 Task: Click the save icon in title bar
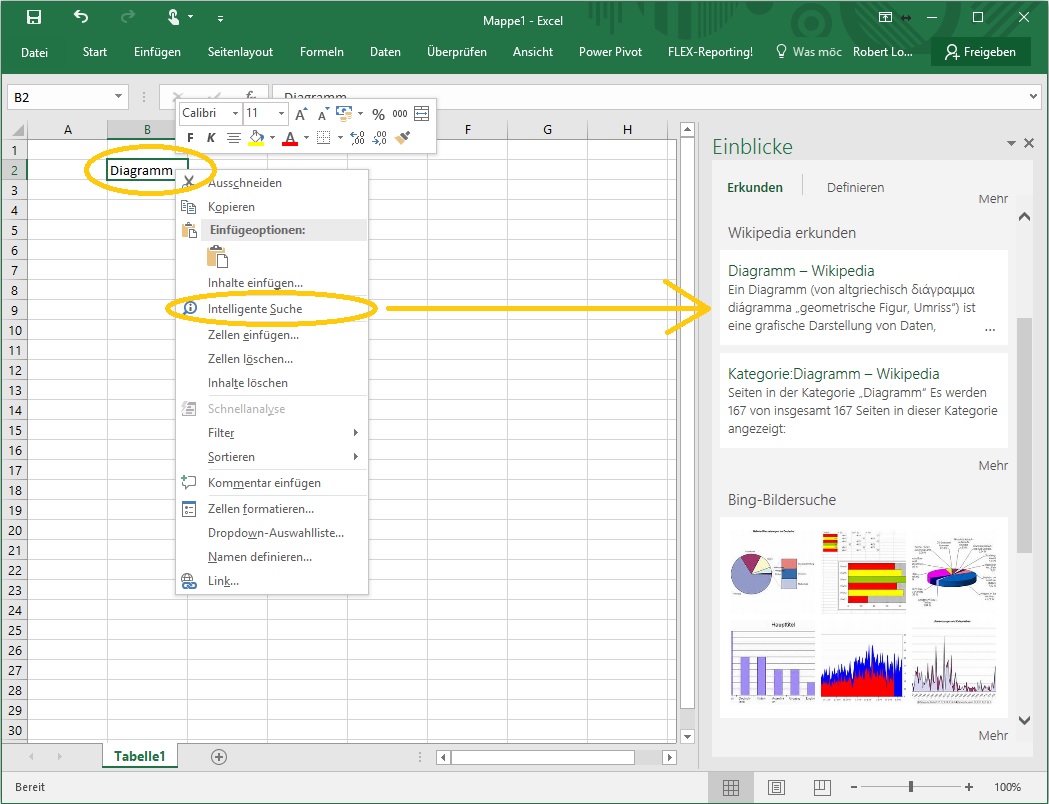coord(34,17)
